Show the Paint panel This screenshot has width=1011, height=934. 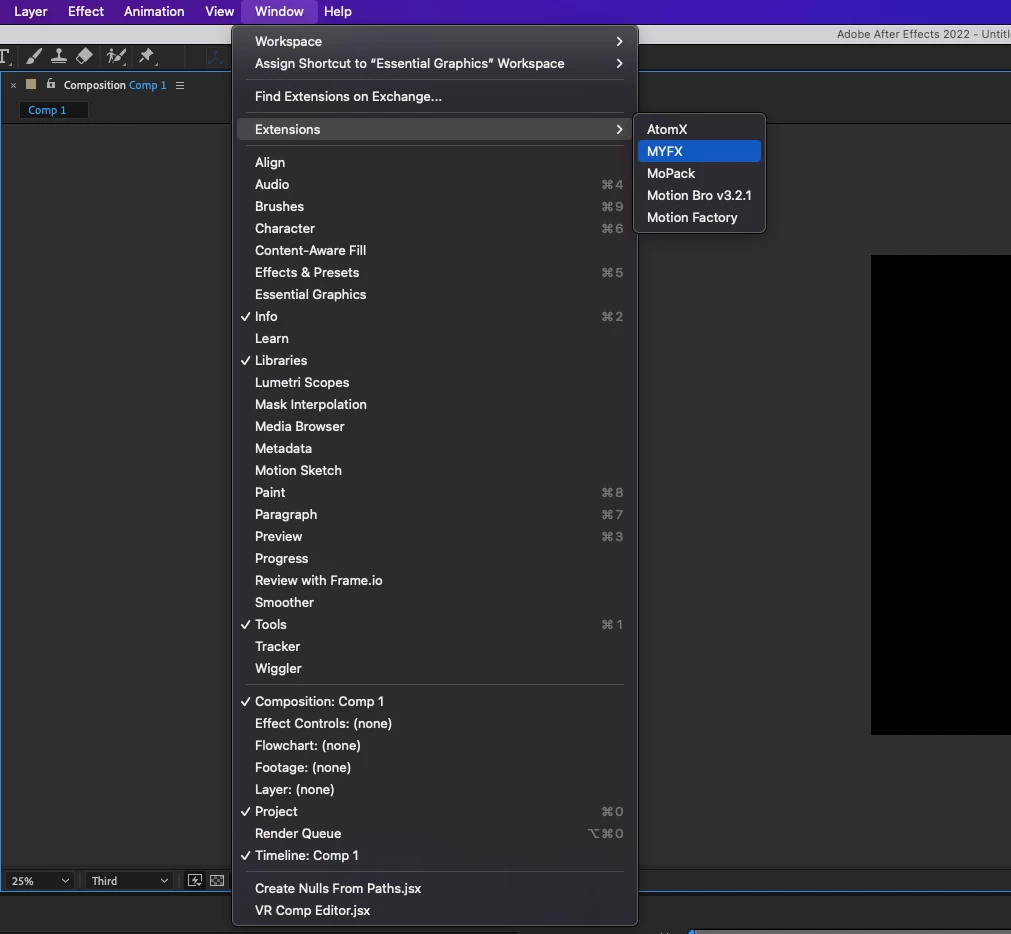pyautogui.click(x=435, y=492)
